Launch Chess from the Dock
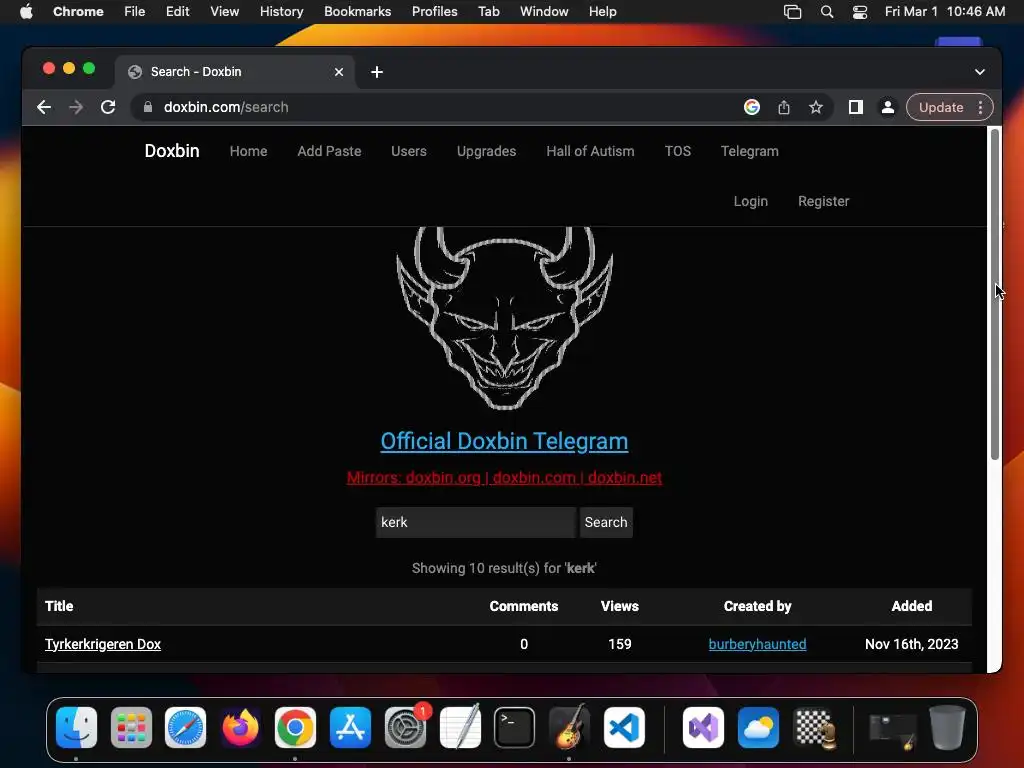Viewport: 1024px width, 768px height. coord(814,728)
